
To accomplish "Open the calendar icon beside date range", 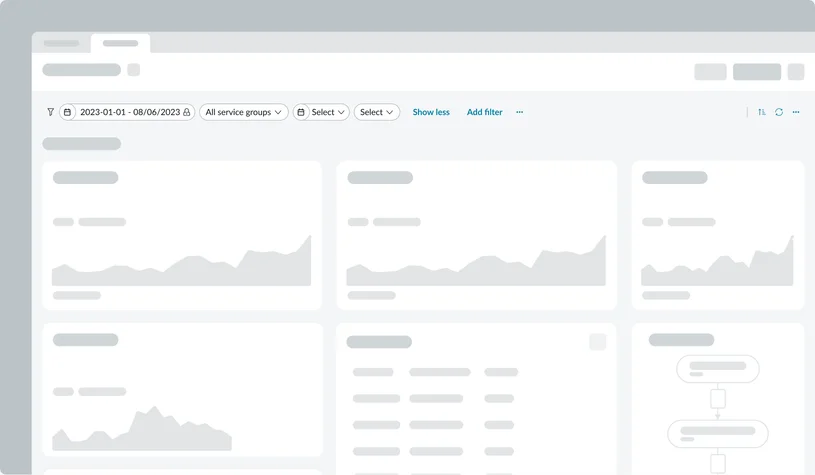I will click(x=68, y=112).
